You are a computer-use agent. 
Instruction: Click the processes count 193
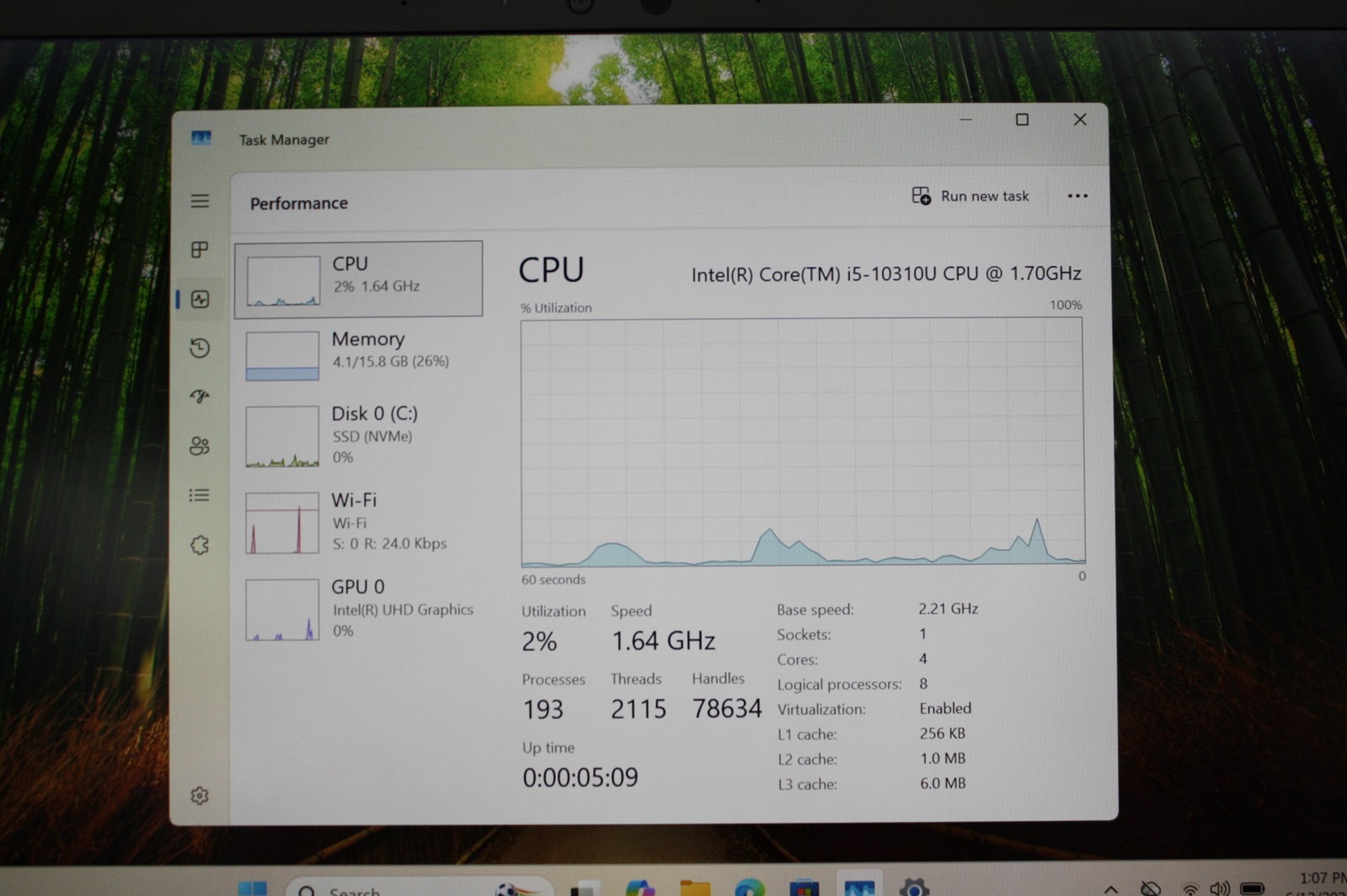(543, 709)
